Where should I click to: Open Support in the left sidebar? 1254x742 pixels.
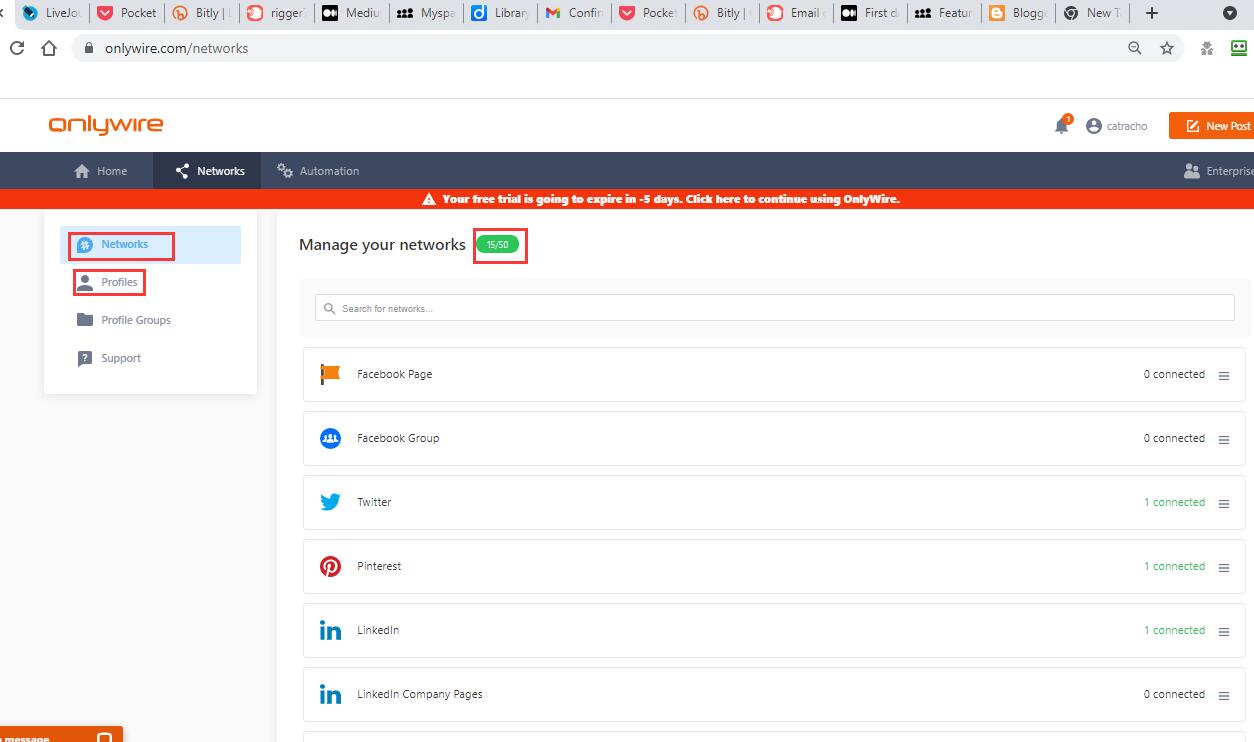tap(109, 358)
